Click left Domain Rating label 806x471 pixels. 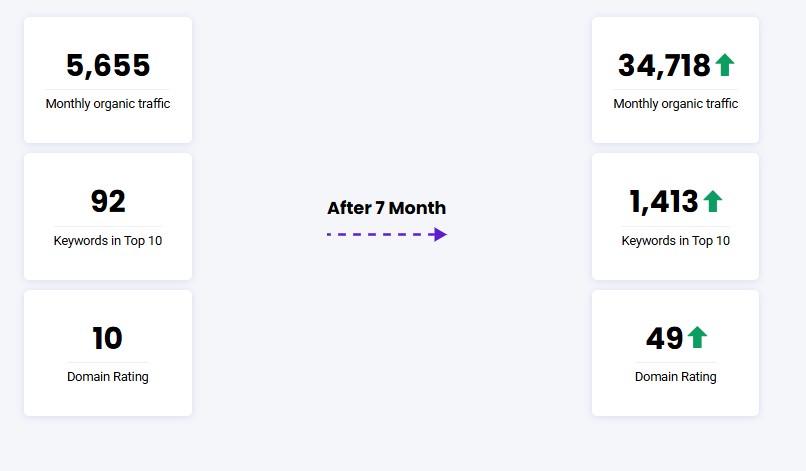[x=108, y=376]
